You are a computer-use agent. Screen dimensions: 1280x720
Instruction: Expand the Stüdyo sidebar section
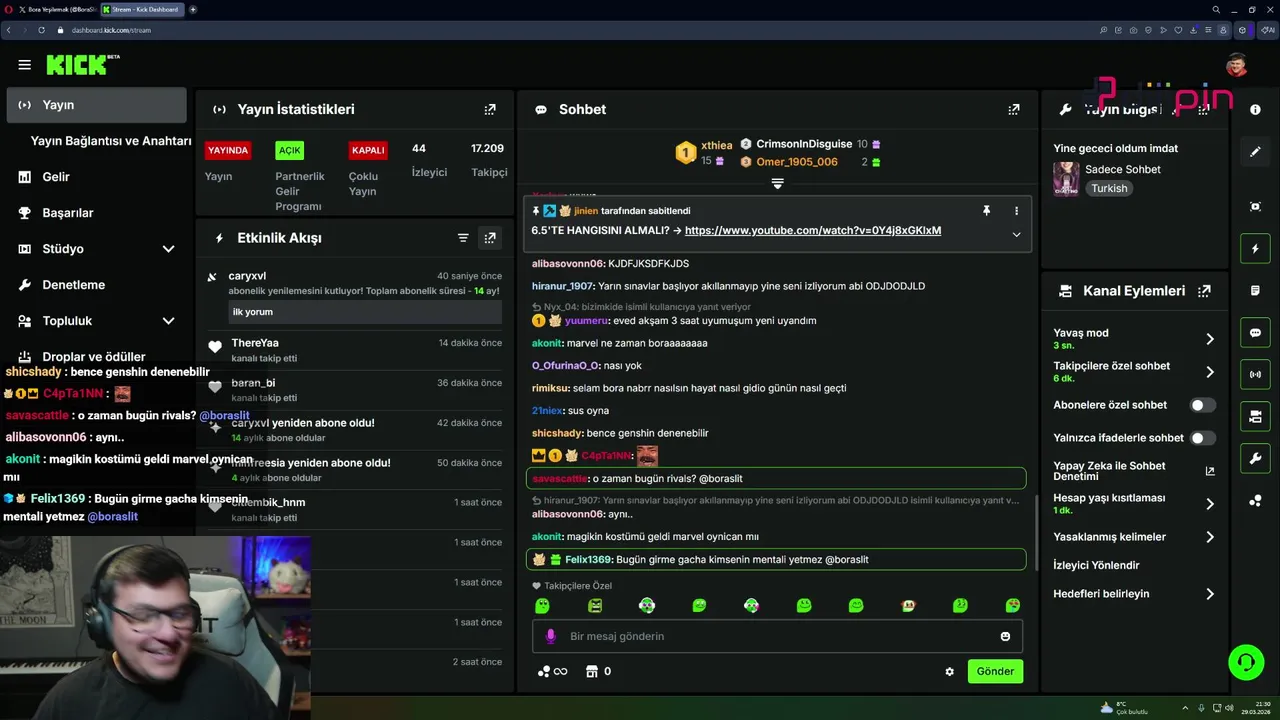point(168,249)
